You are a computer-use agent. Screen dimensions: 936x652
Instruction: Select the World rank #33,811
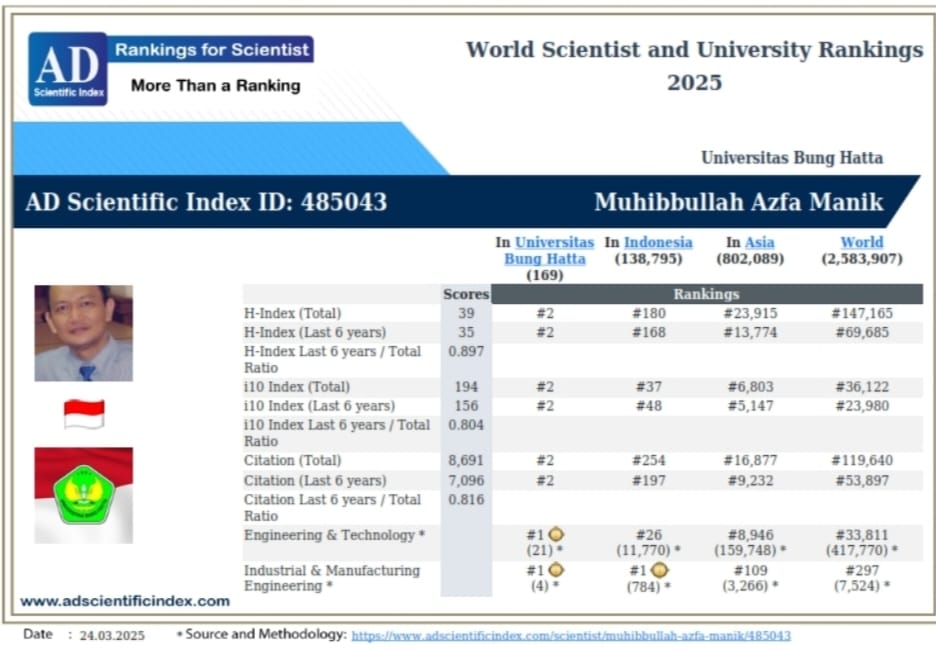(x=862, y=535)
